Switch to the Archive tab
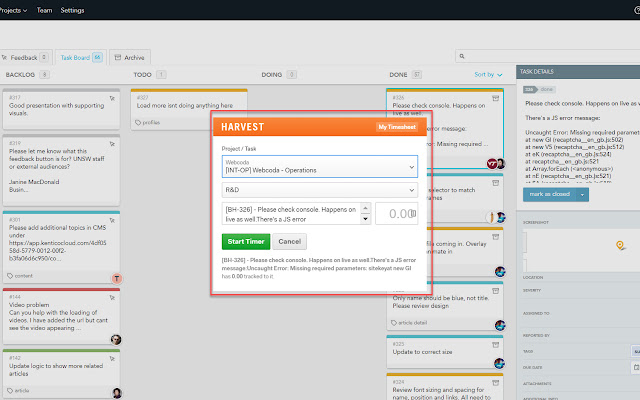Image resolution: width=640 pixels, height=400 pixels. click(129, 58)
